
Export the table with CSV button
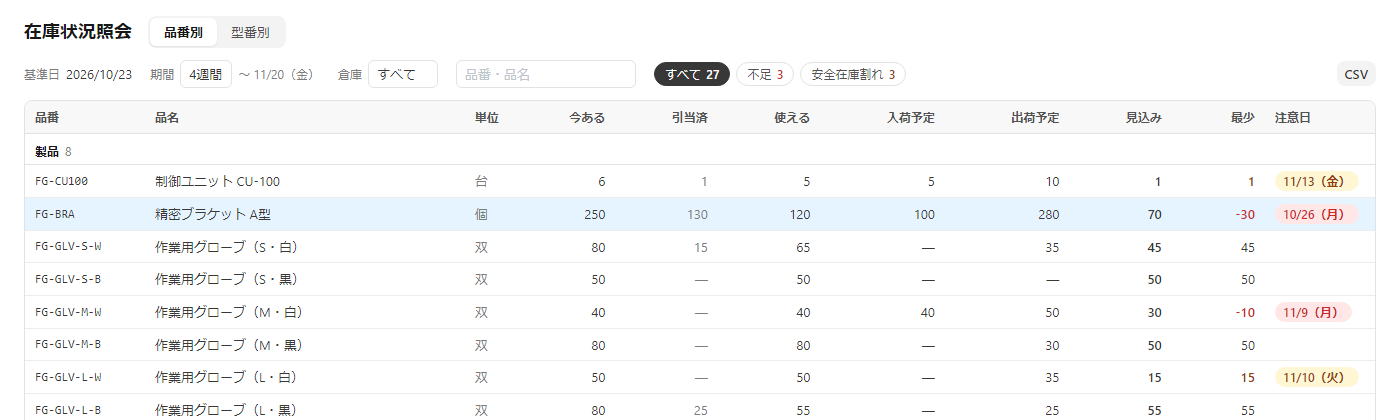pyautogui.click(x=1356, y=74)
